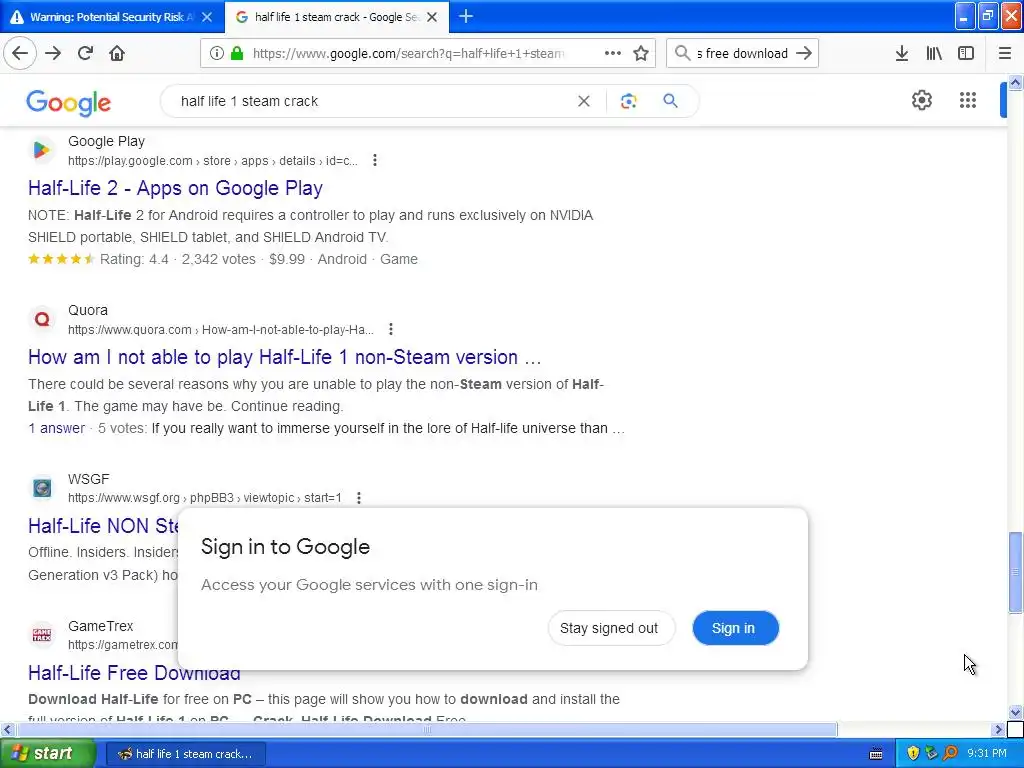Screen dimensions: 1024x768
Task: Show site information (i) icon
Action: click(x=217, y=53)
